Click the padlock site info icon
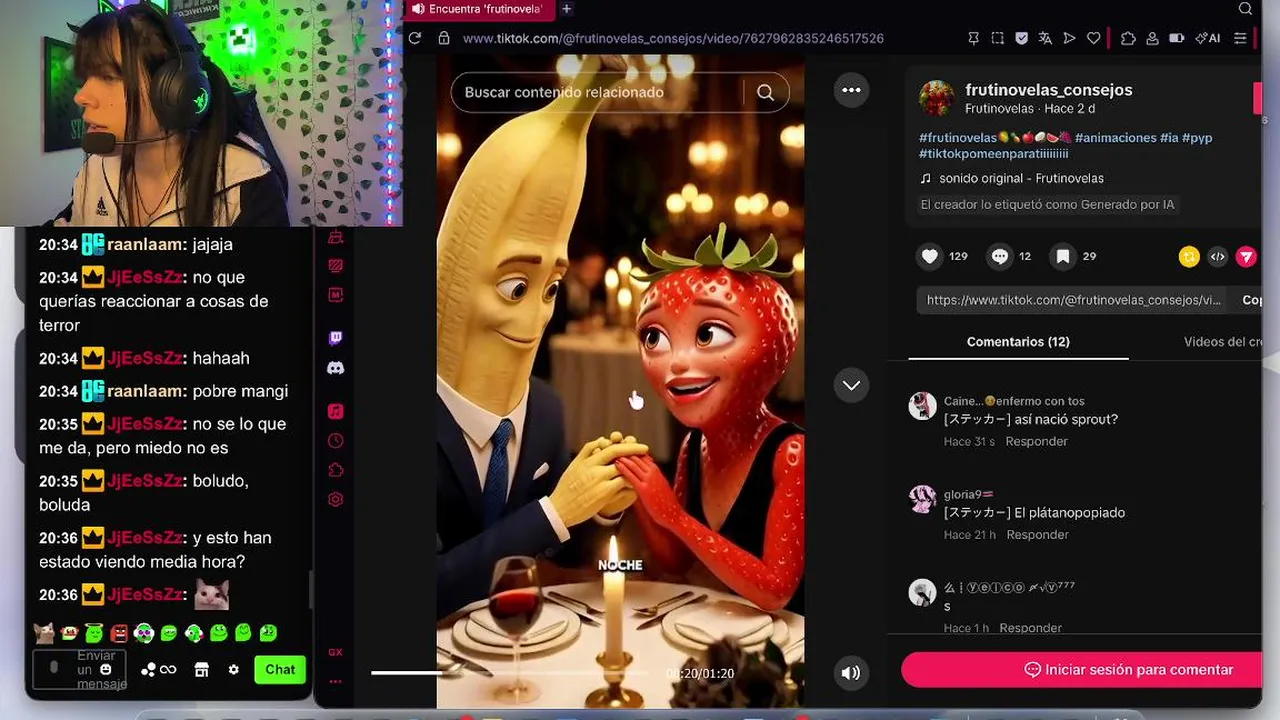 (x=443, y=38)
